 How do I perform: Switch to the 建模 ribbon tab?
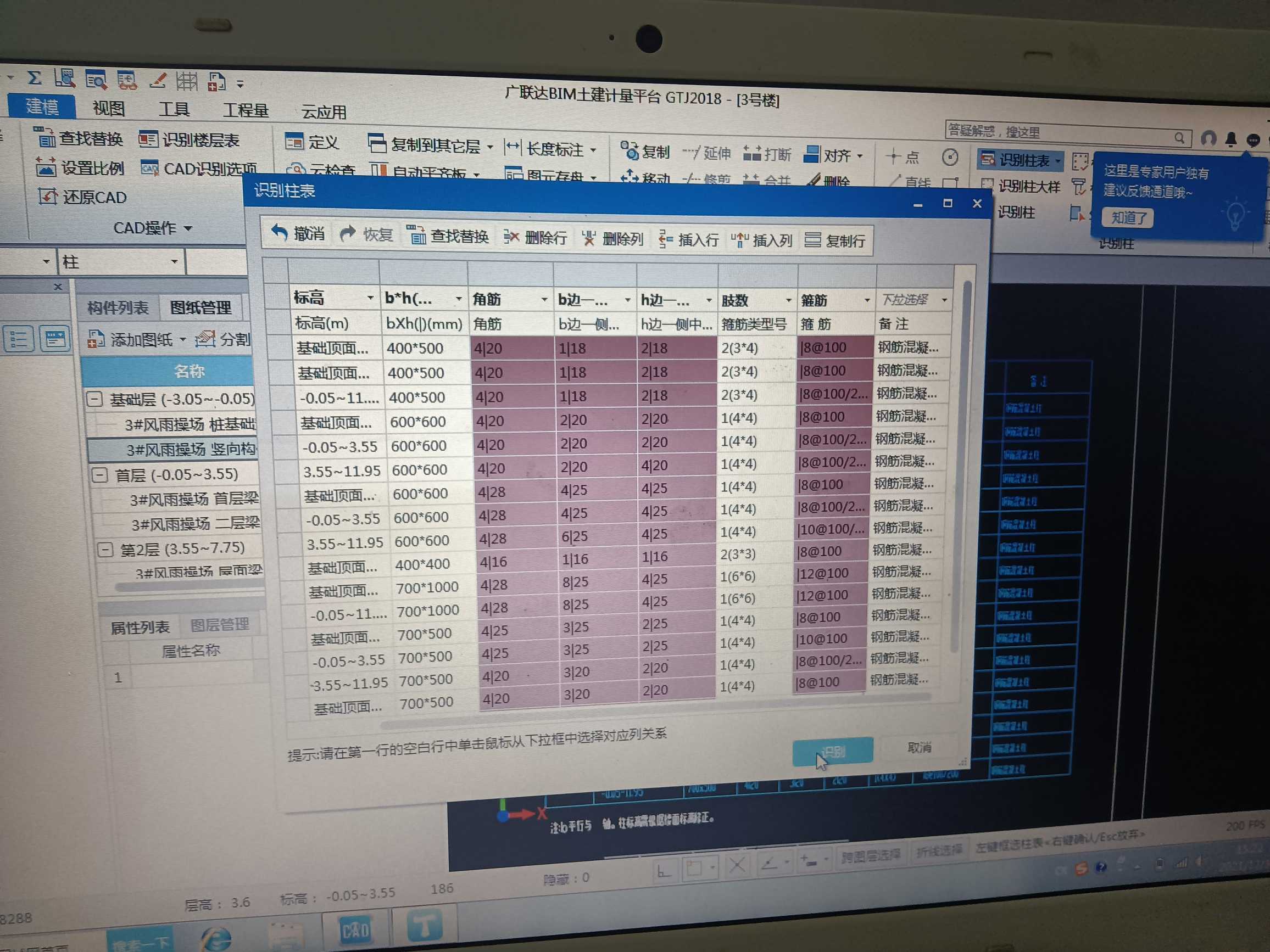point(41,107)
